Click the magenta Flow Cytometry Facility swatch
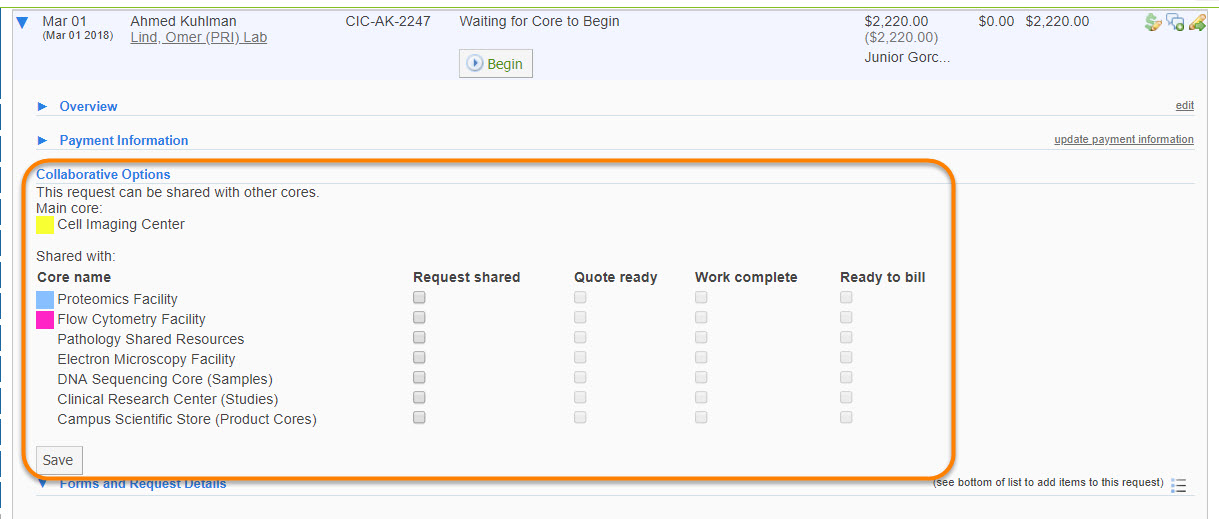This screenshot has width=1219, height=519. tap(45, 319)
